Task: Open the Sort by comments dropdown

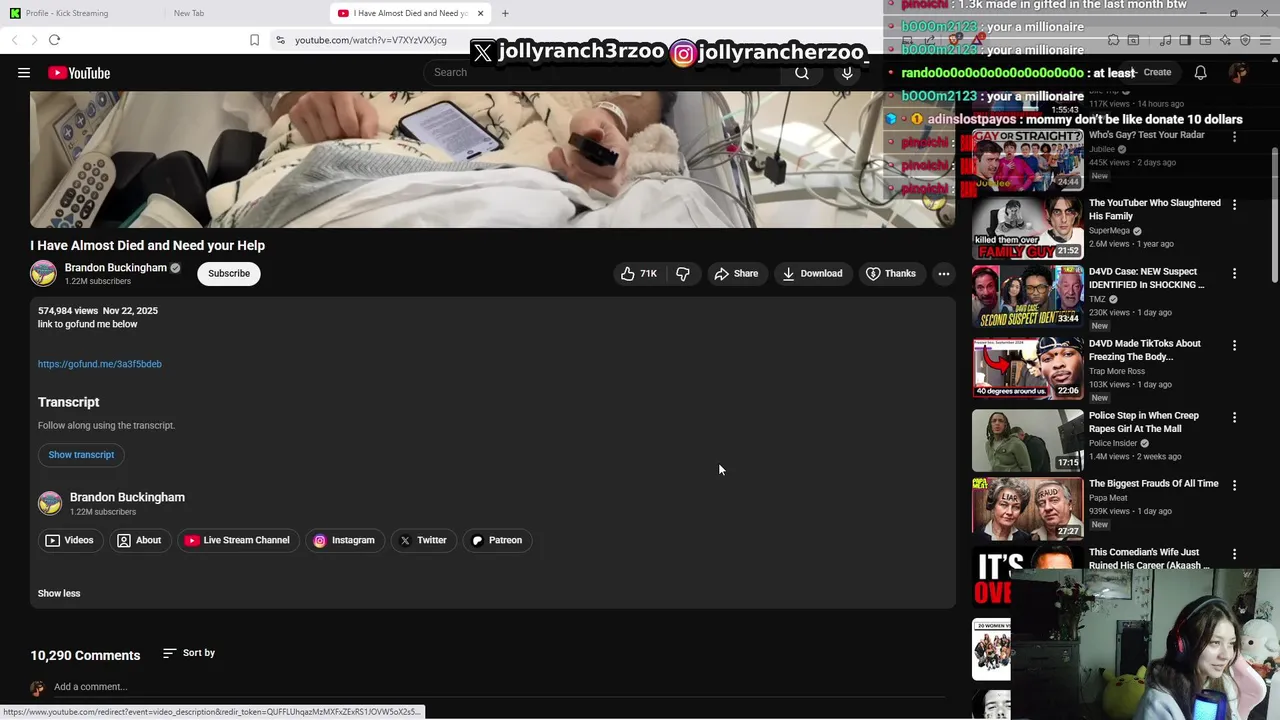Action: coord(189,653)
